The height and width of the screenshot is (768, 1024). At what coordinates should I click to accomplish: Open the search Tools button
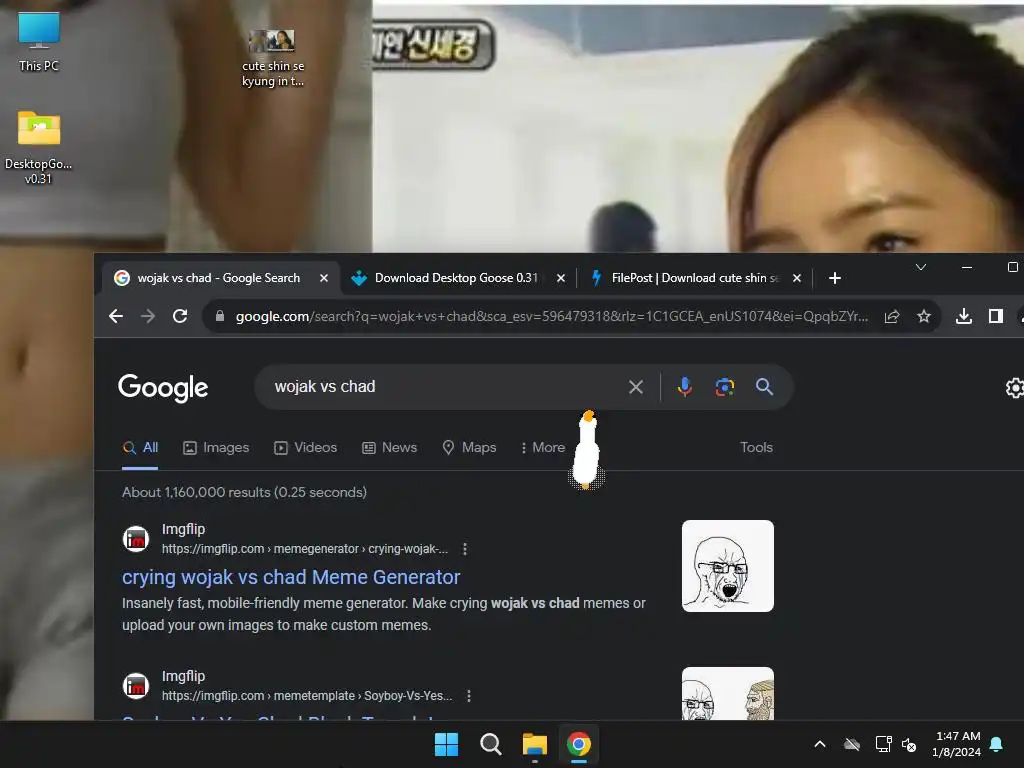click(756, 448)
